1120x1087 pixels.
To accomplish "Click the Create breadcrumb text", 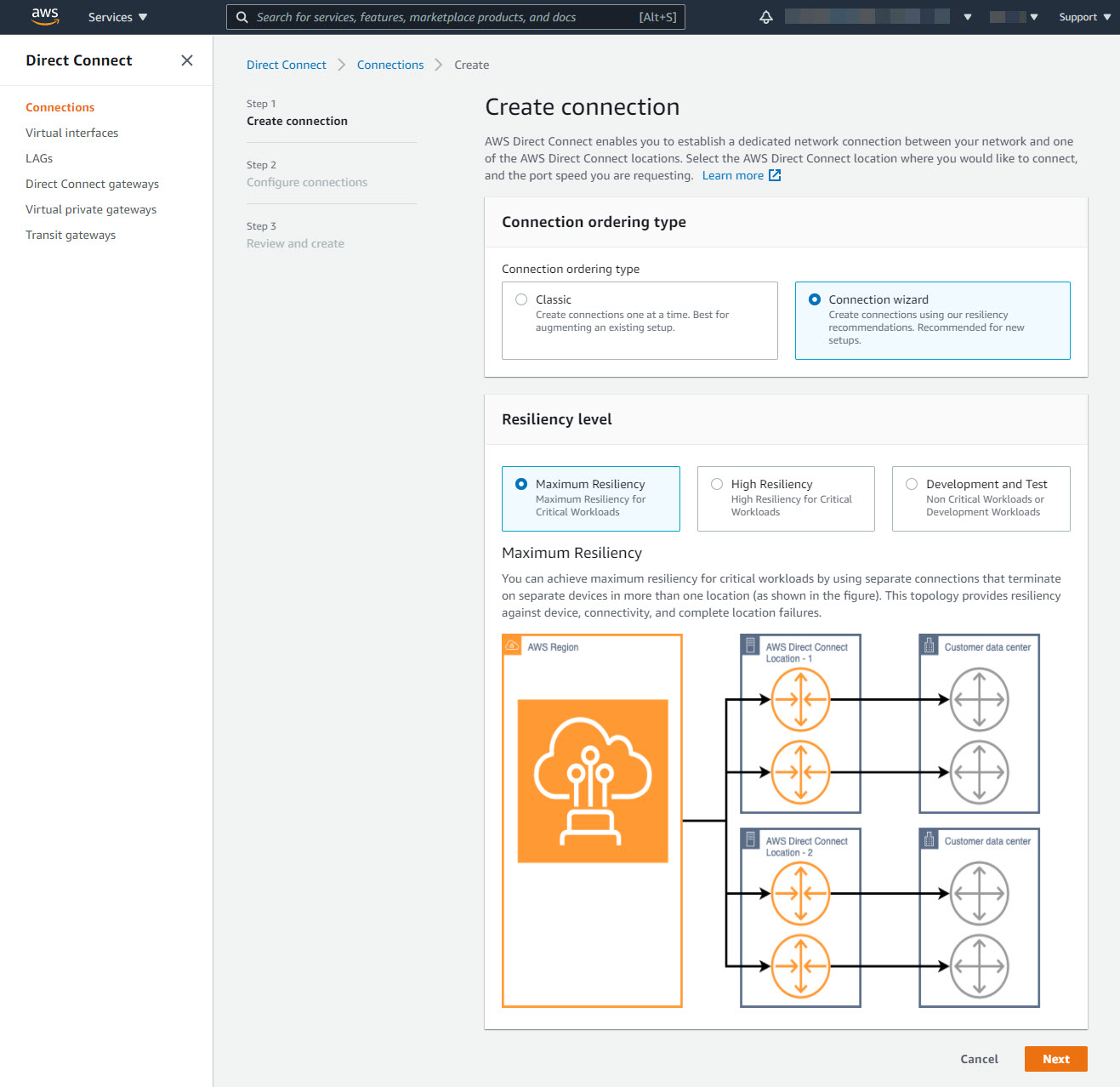I will [471, 65].
